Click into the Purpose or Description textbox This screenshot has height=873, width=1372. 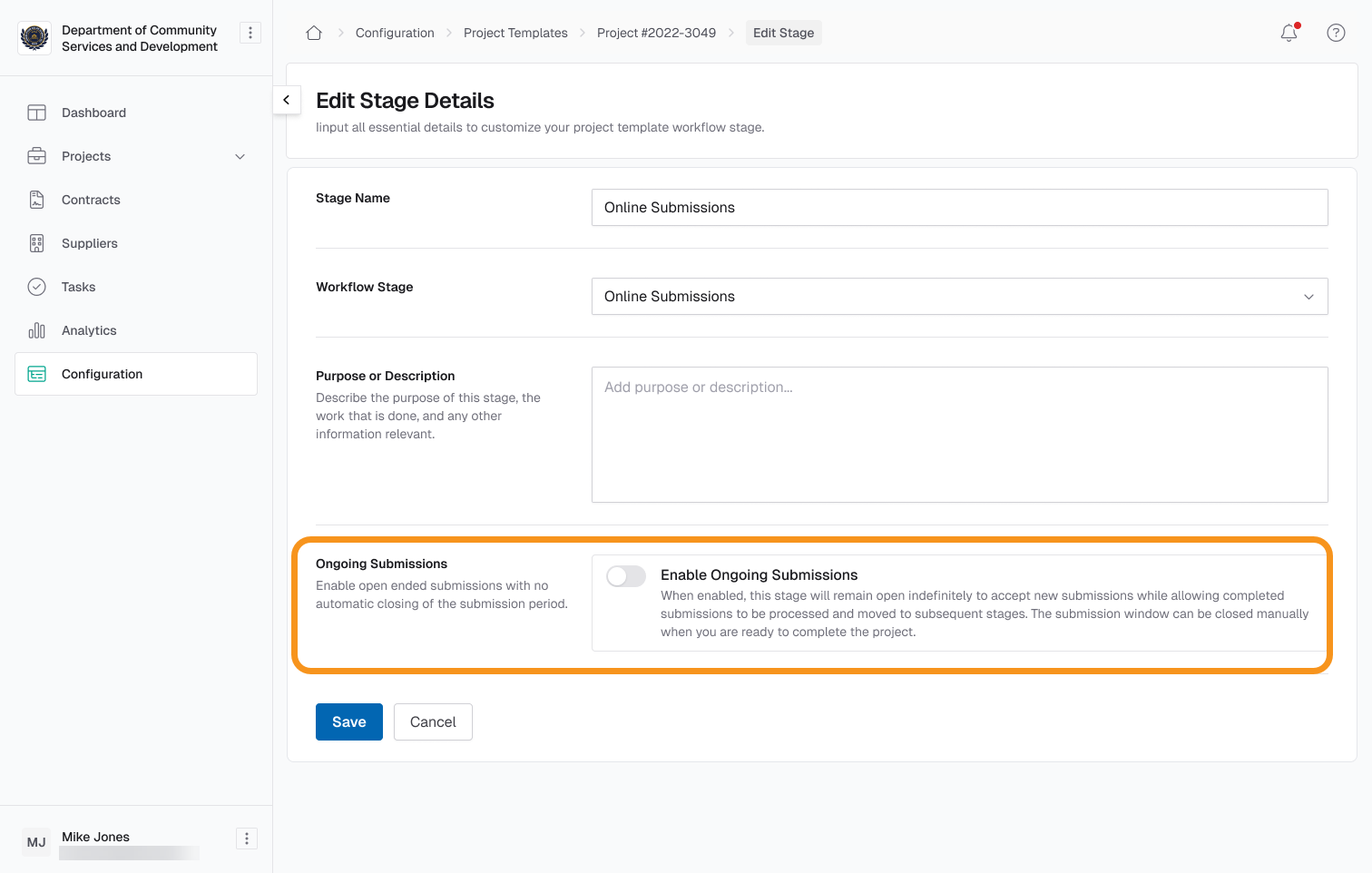(959, 435)
